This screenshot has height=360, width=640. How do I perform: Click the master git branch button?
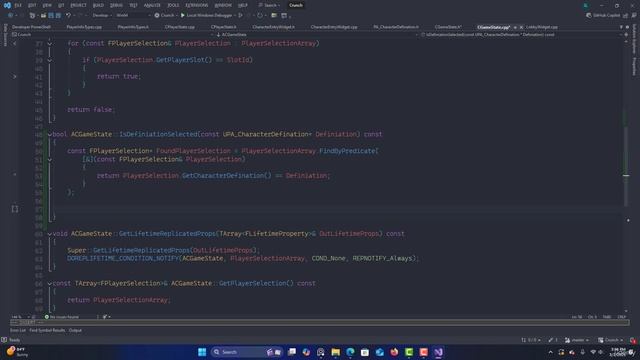click(577, 340)
